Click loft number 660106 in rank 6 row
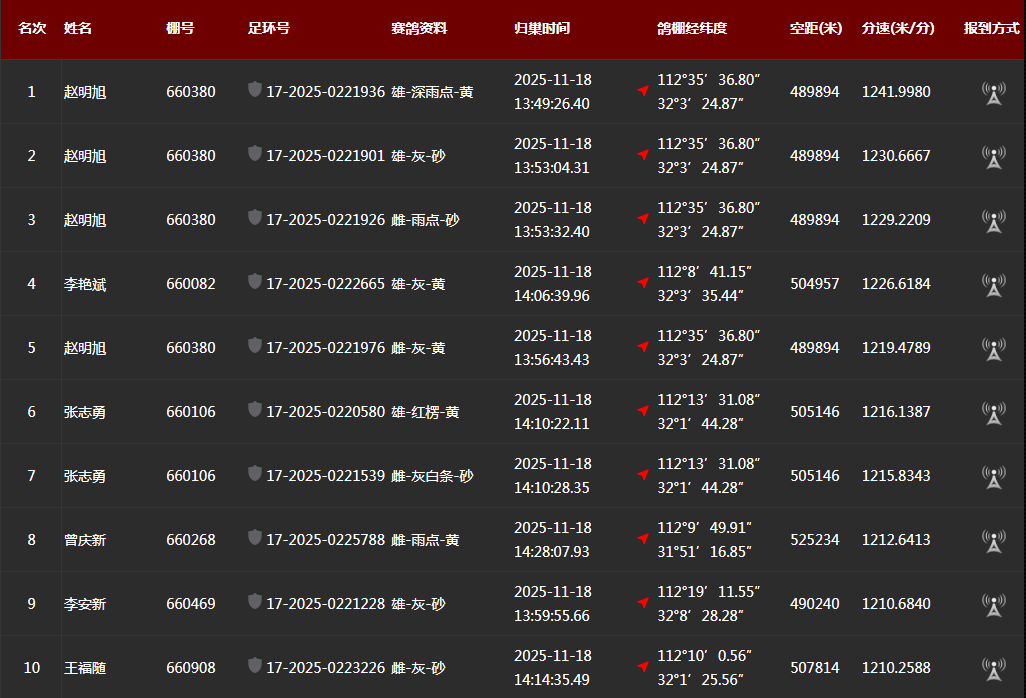The image size is (1026, 698). [190, 412]
